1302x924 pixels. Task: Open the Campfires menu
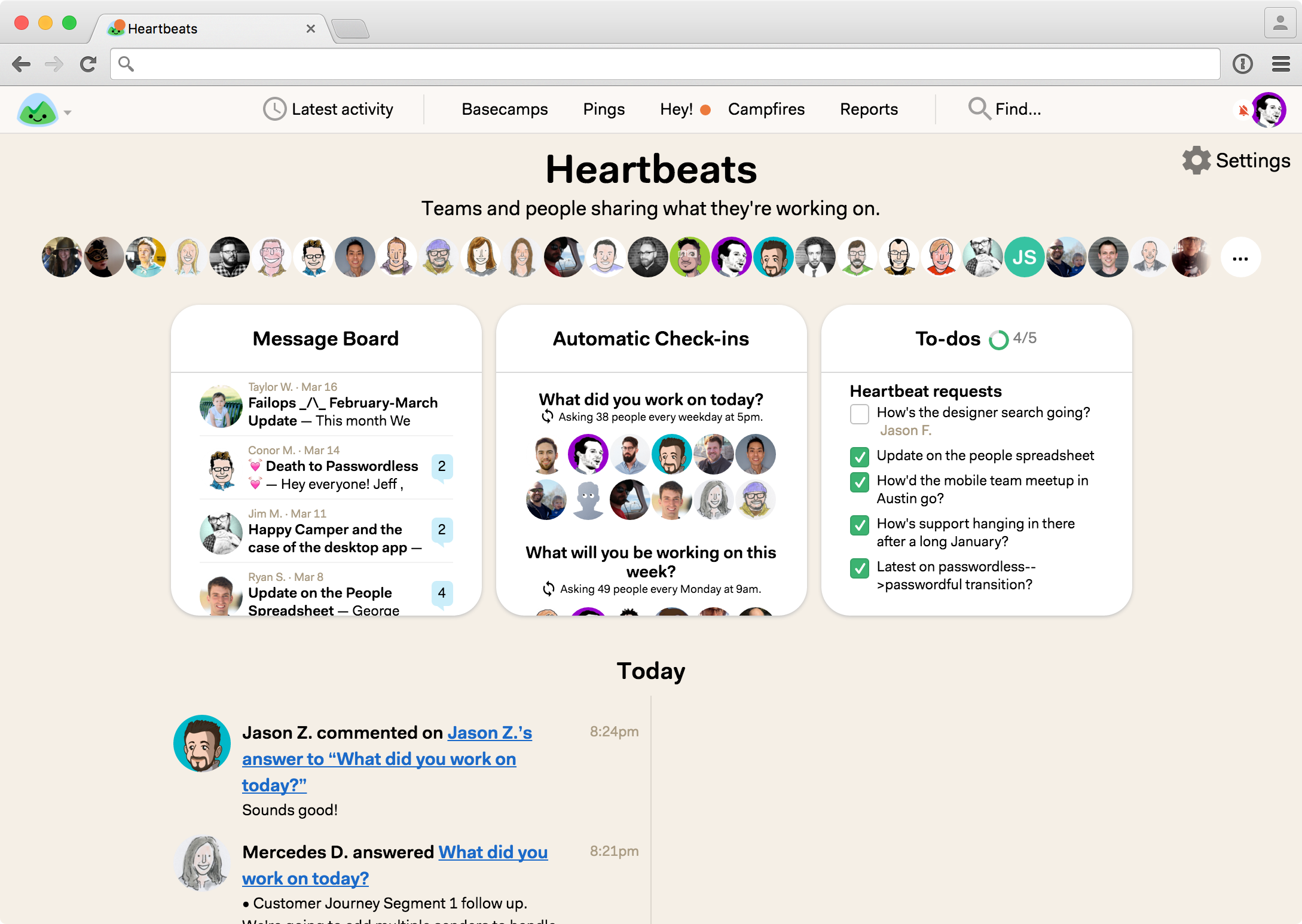point(766,109)
